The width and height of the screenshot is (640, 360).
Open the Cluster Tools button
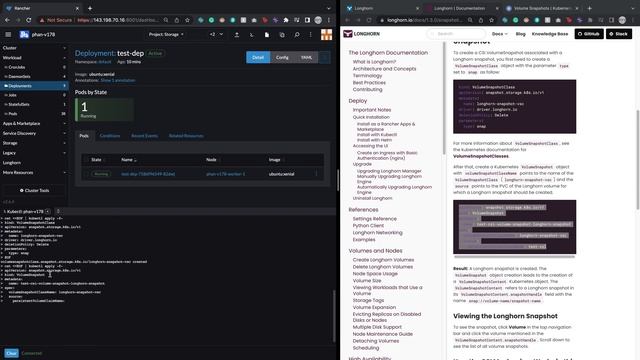tap(34, 191)
